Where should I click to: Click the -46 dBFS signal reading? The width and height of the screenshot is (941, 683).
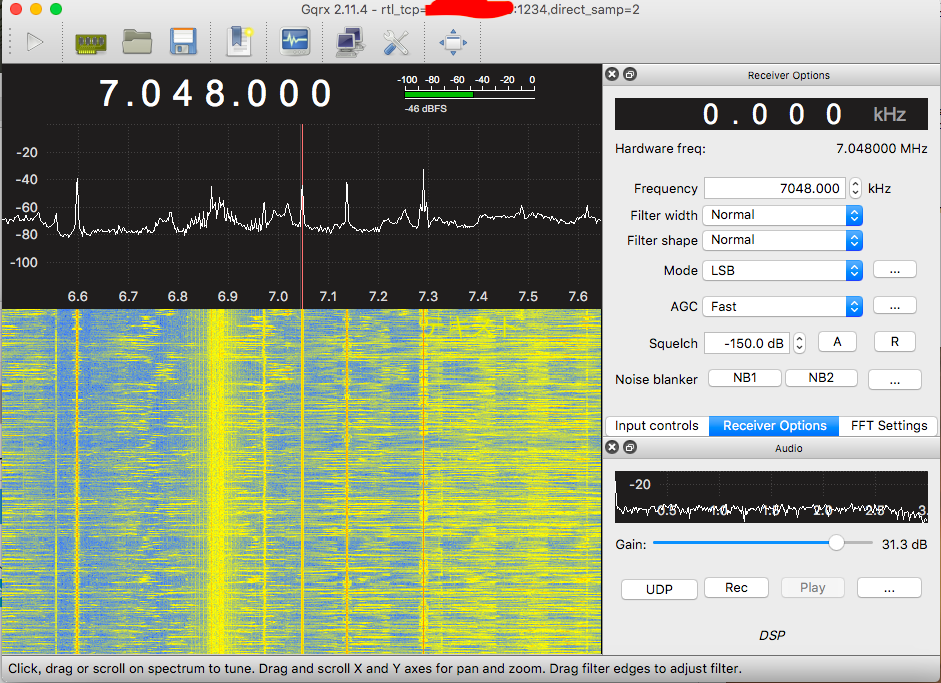click(425, 109)
